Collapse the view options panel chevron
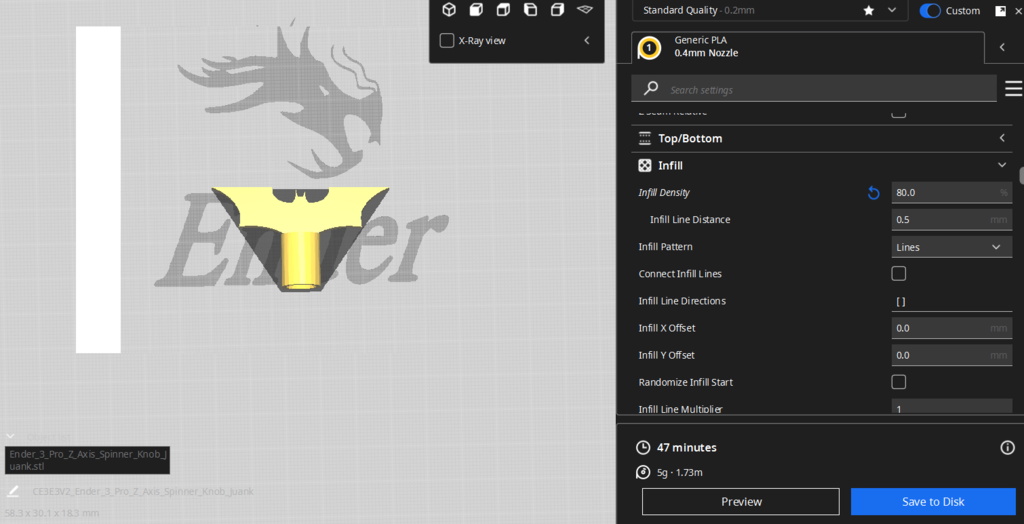This screenshot has height=524, width=1024. click(x=586, y=41)
